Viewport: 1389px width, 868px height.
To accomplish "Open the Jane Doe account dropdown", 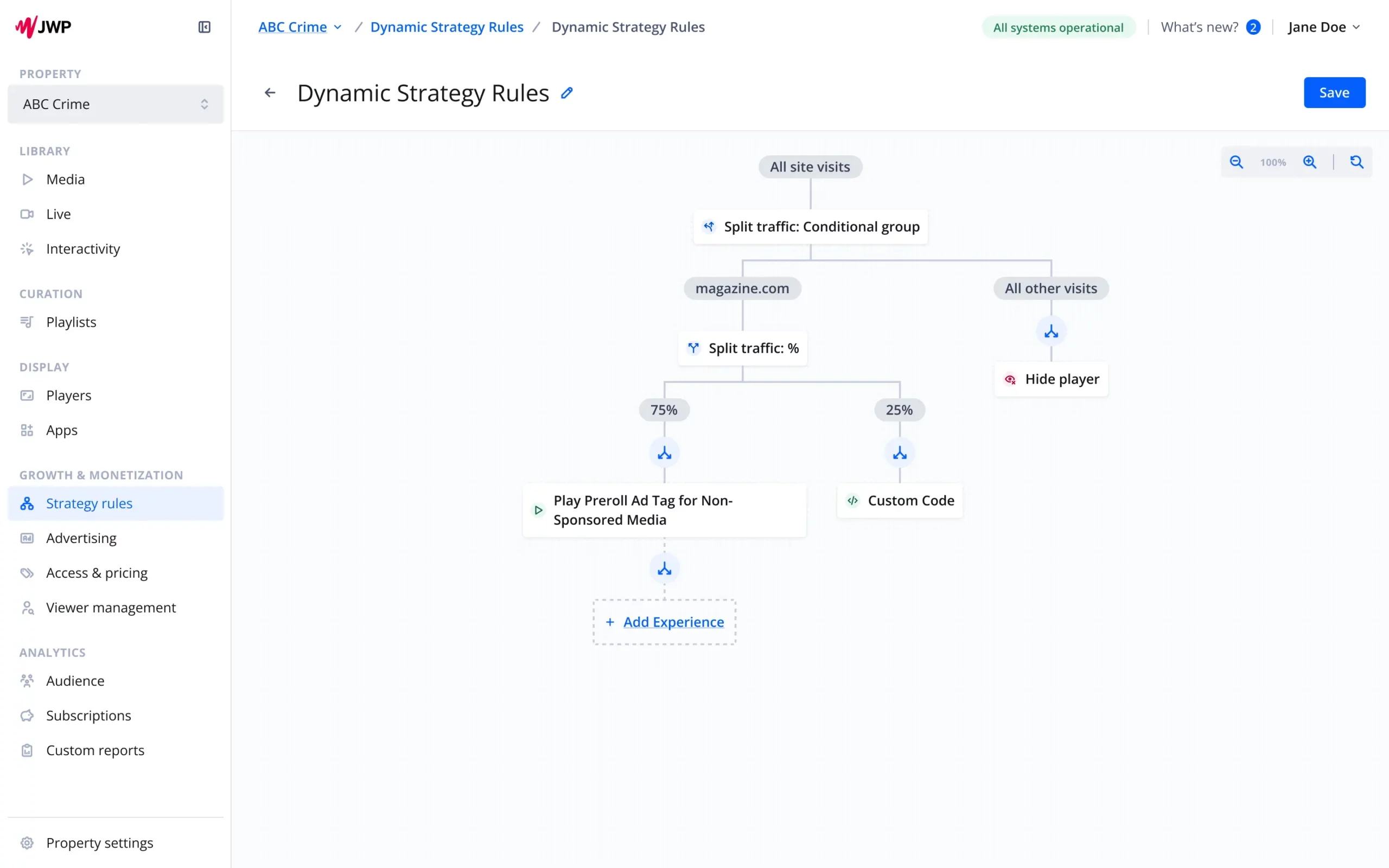I will click(x=1324, y=27).
